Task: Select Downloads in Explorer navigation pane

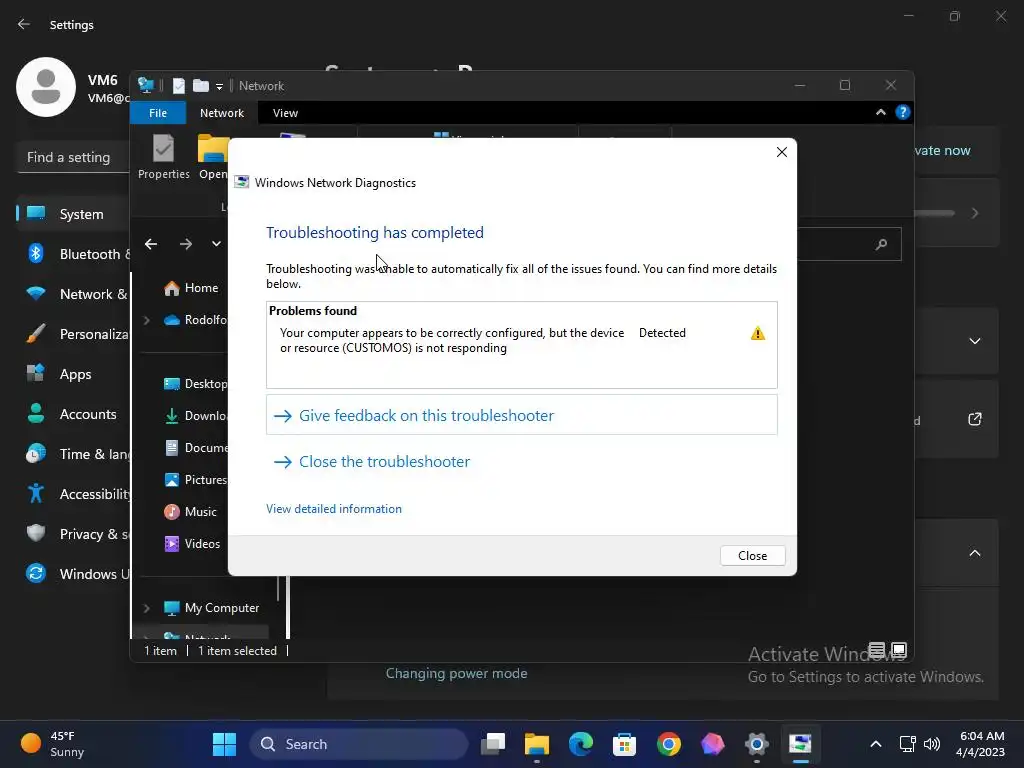Action: click(195, 416)
